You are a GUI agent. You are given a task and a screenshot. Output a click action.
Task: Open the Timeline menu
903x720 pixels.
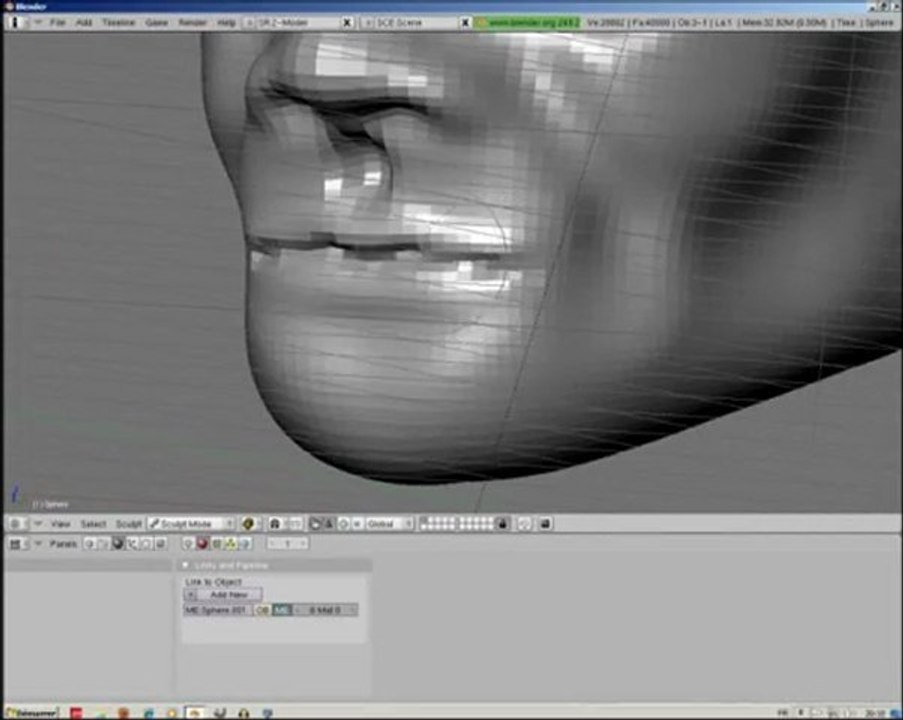coord(119,22)
